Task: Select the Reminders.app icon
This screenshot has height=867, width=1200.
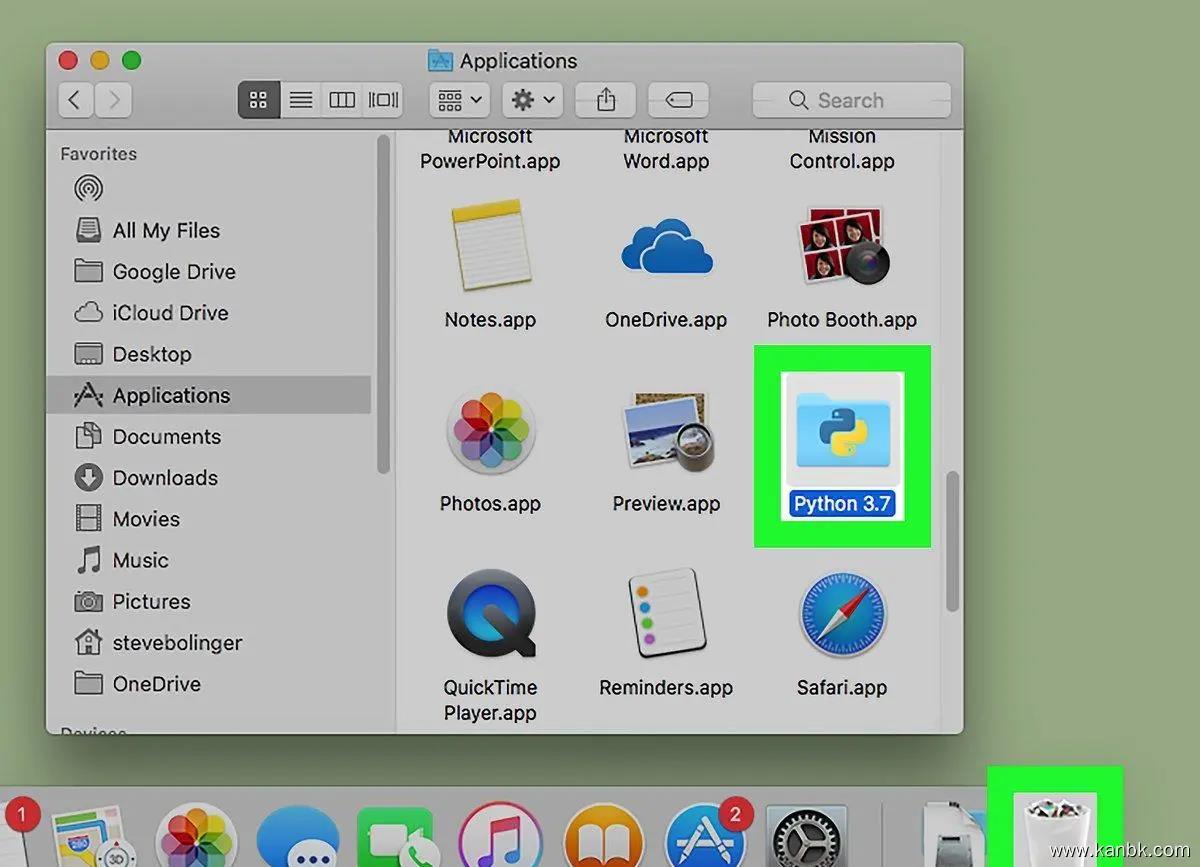Action: 666,613
